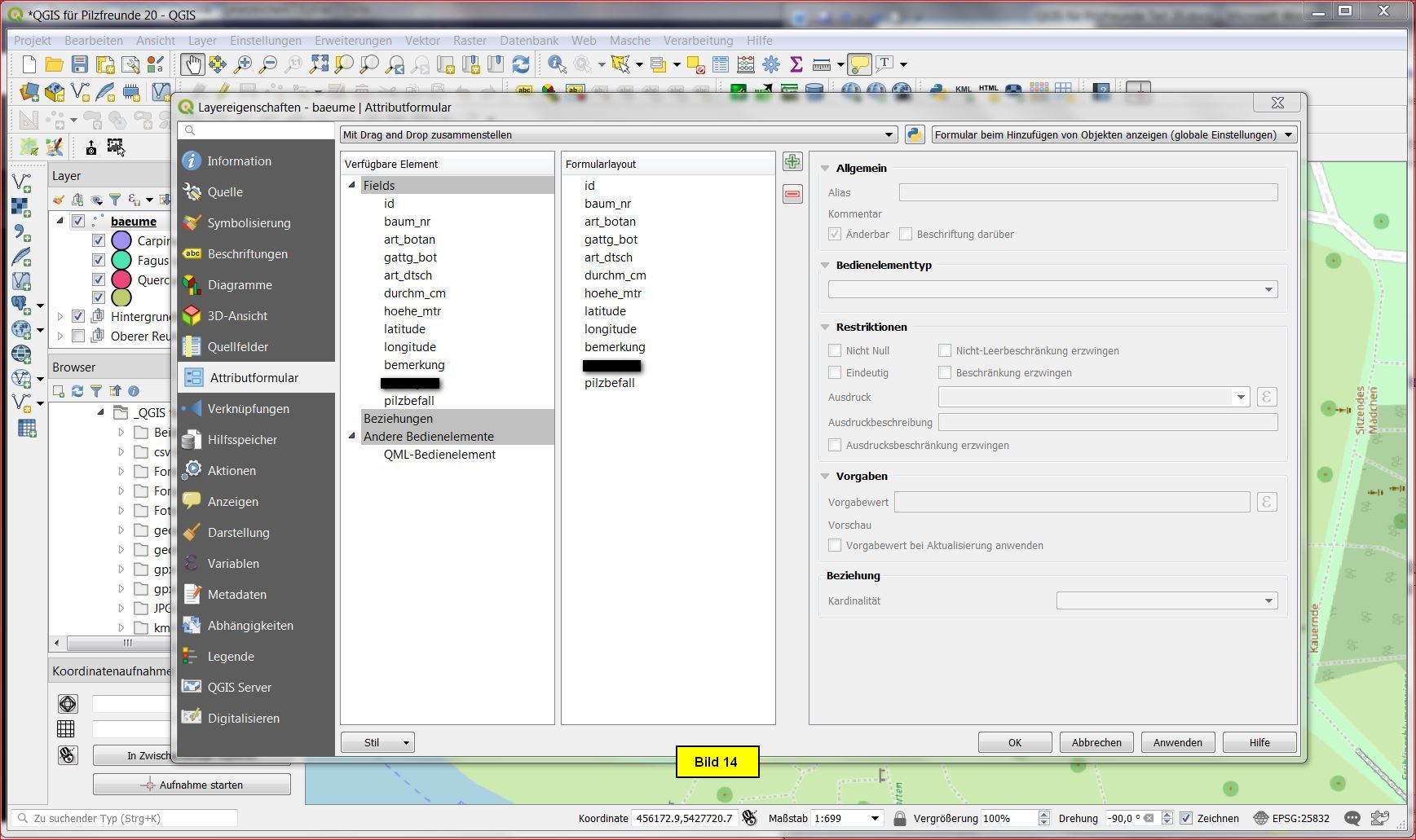Click the Python form code button

[914, 134]
